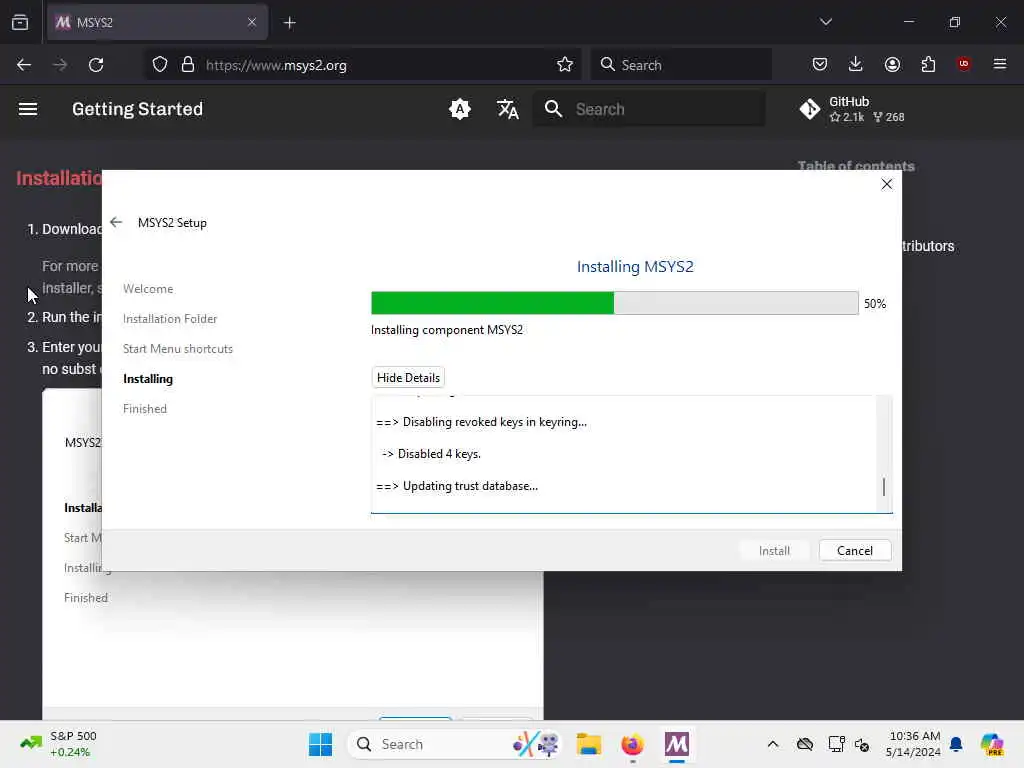Open Firefox extensions menu

(x=928, y=64)
